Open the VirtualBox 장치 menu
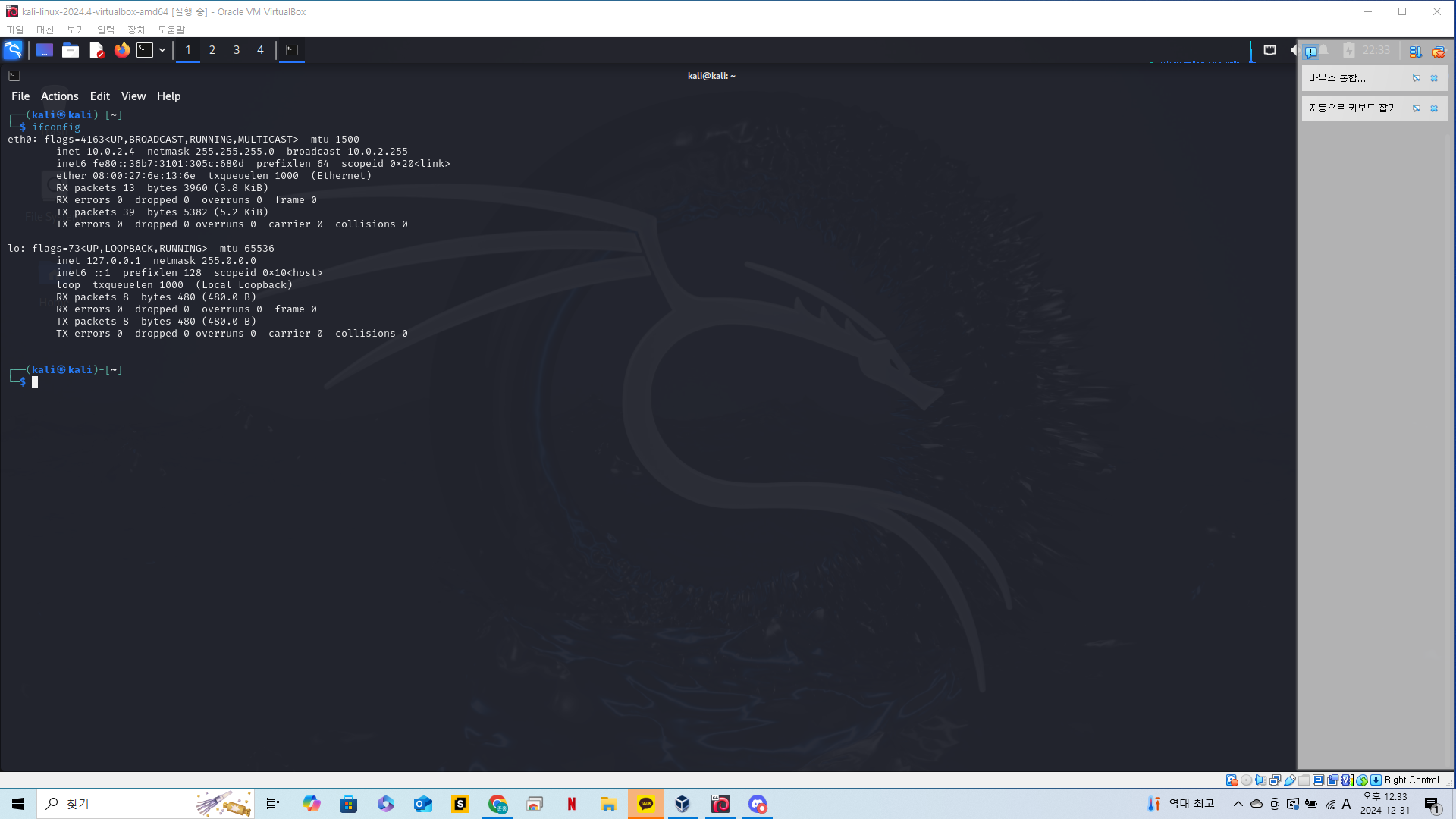Screen dimensions: 1456x819 click(136, 30)
